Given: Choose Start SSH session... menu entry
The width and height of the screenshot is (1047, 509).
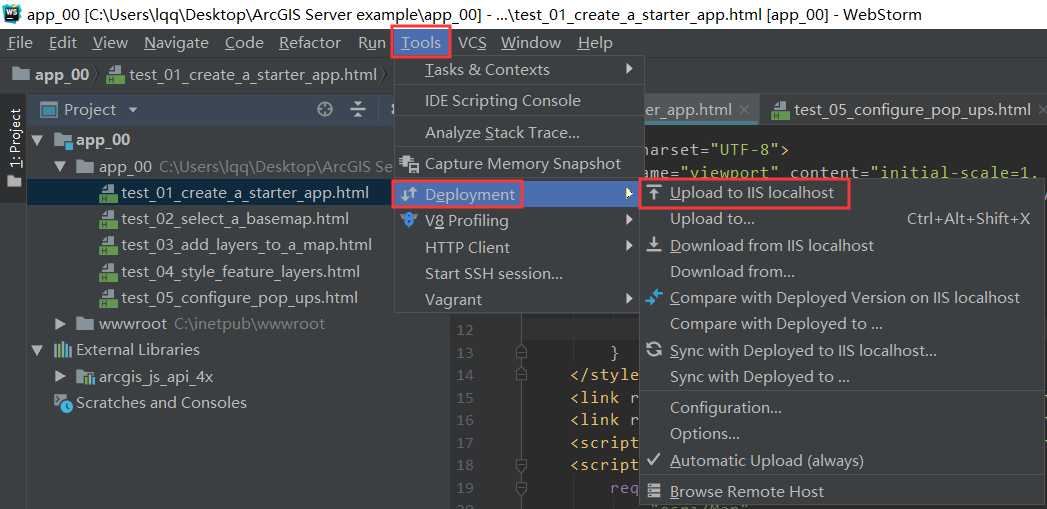Looking at the screenshot, I should pos(519,273).
